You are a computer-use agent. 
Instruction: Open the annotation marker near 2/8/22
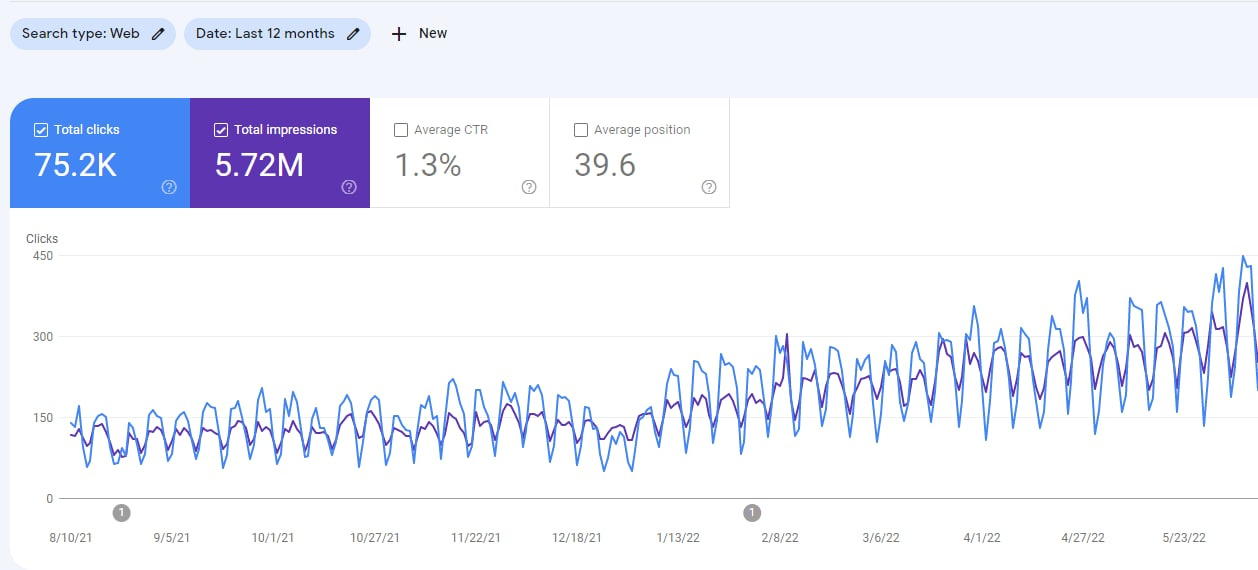[752, 513]
